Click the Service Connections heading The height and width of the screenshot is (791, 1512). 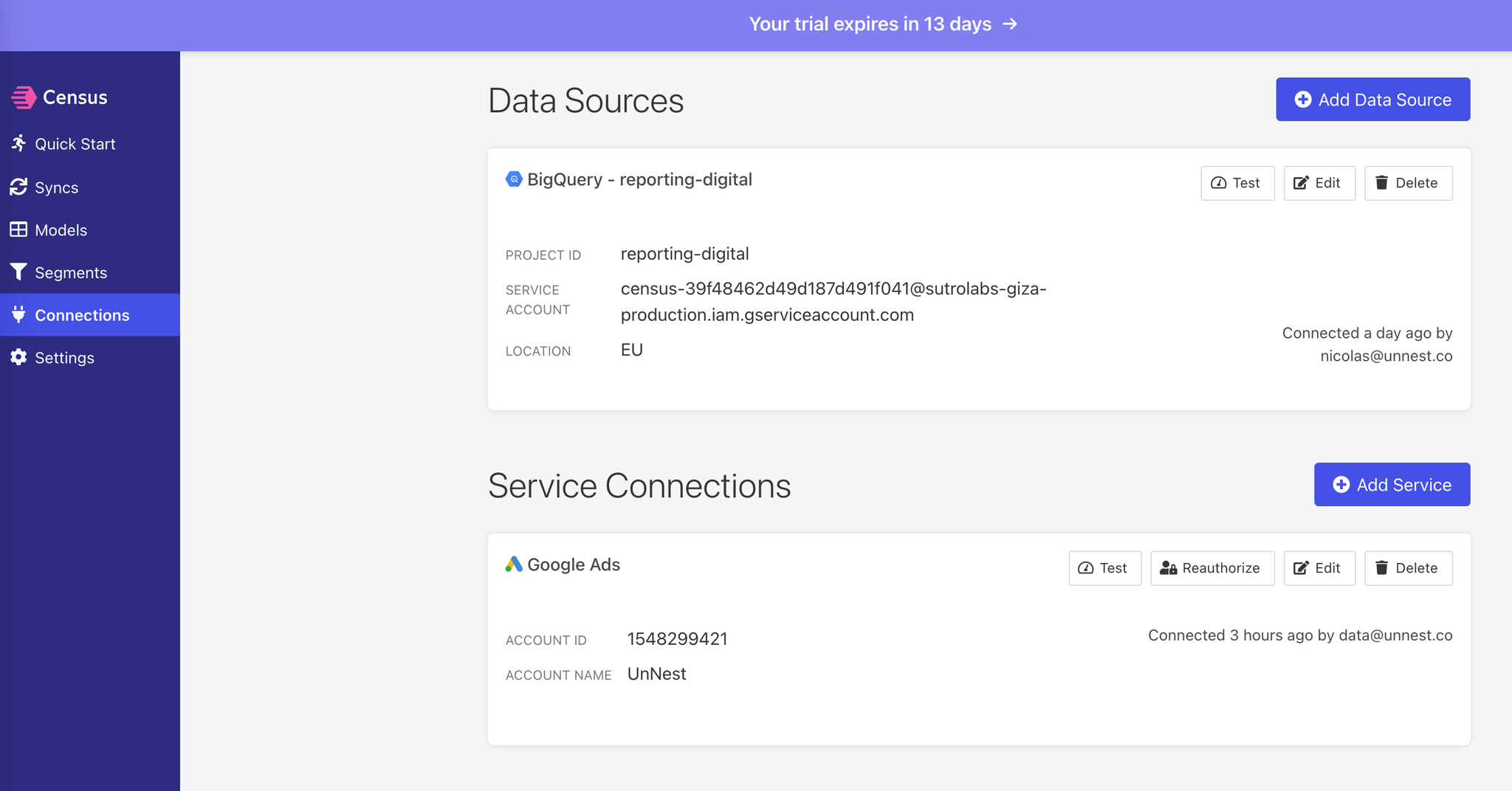pos(639,486)
